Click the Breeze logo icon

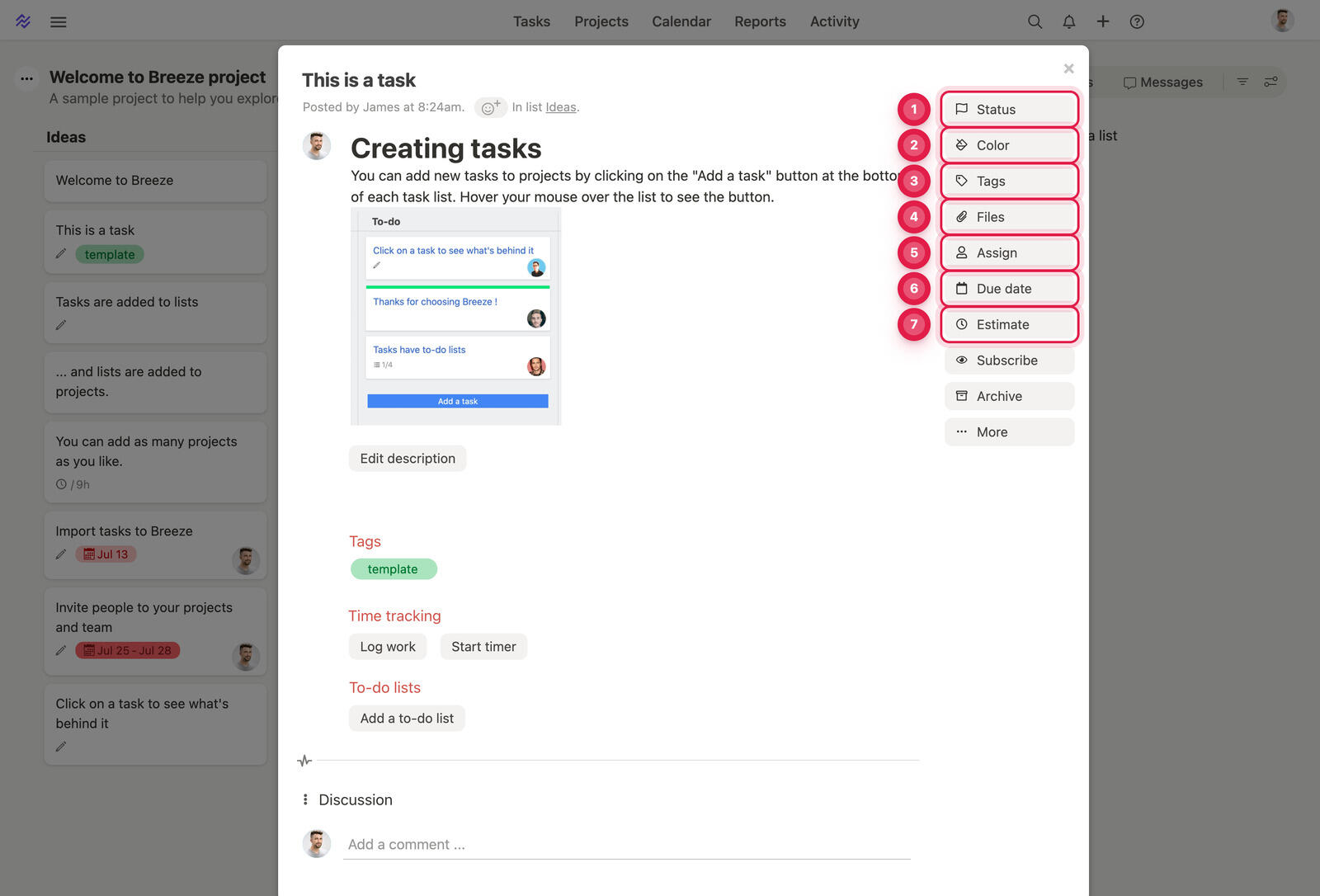click(23, 21)
